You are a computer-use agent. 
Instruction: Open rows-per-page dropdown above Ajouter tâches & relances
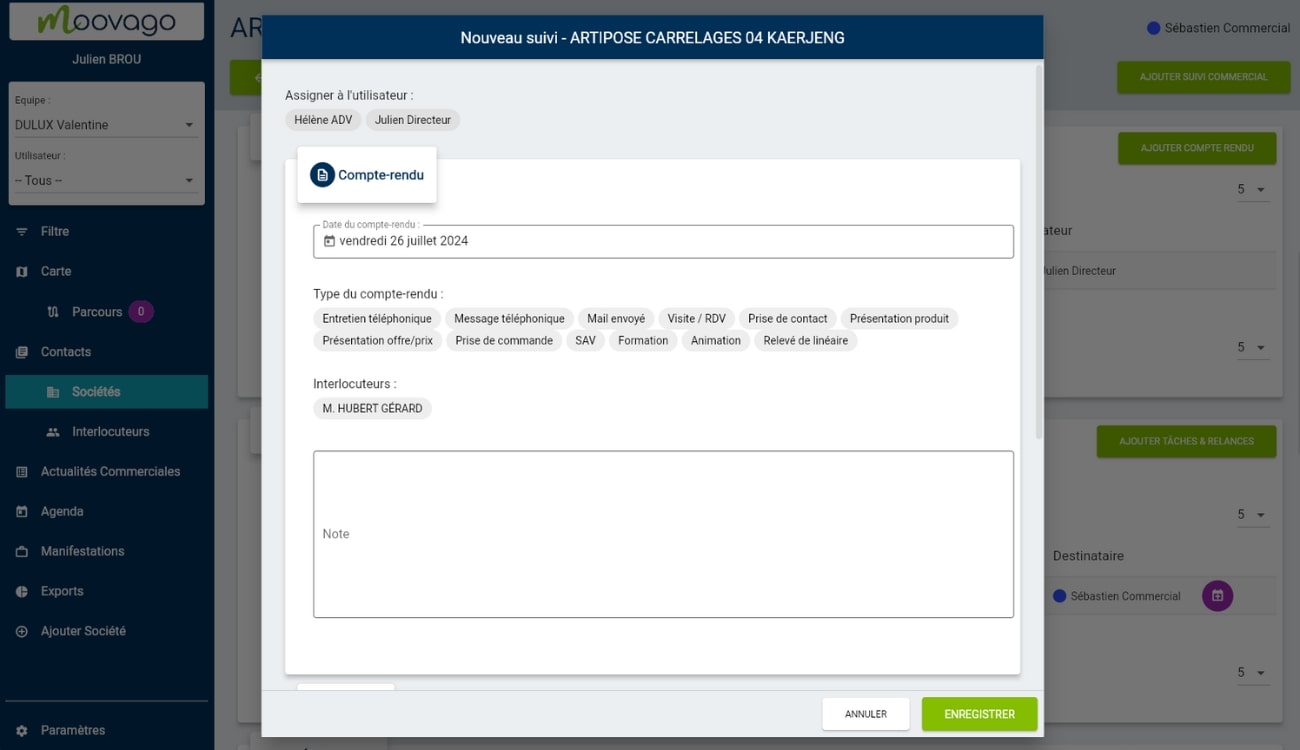[x=1253, y=348]
